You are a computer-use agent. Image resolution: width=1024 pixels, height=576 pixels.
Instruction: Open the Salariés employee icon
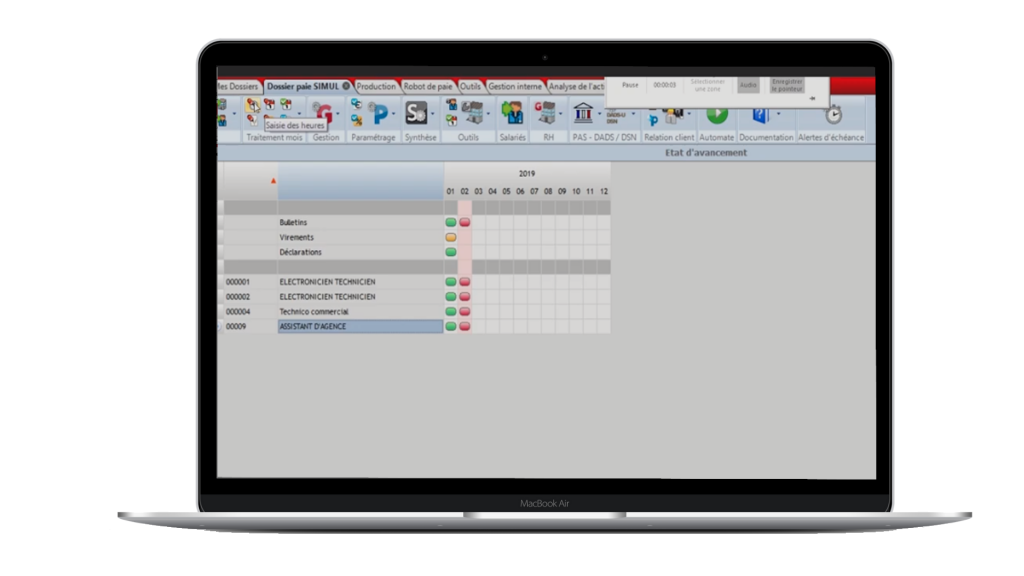(513, 112)
